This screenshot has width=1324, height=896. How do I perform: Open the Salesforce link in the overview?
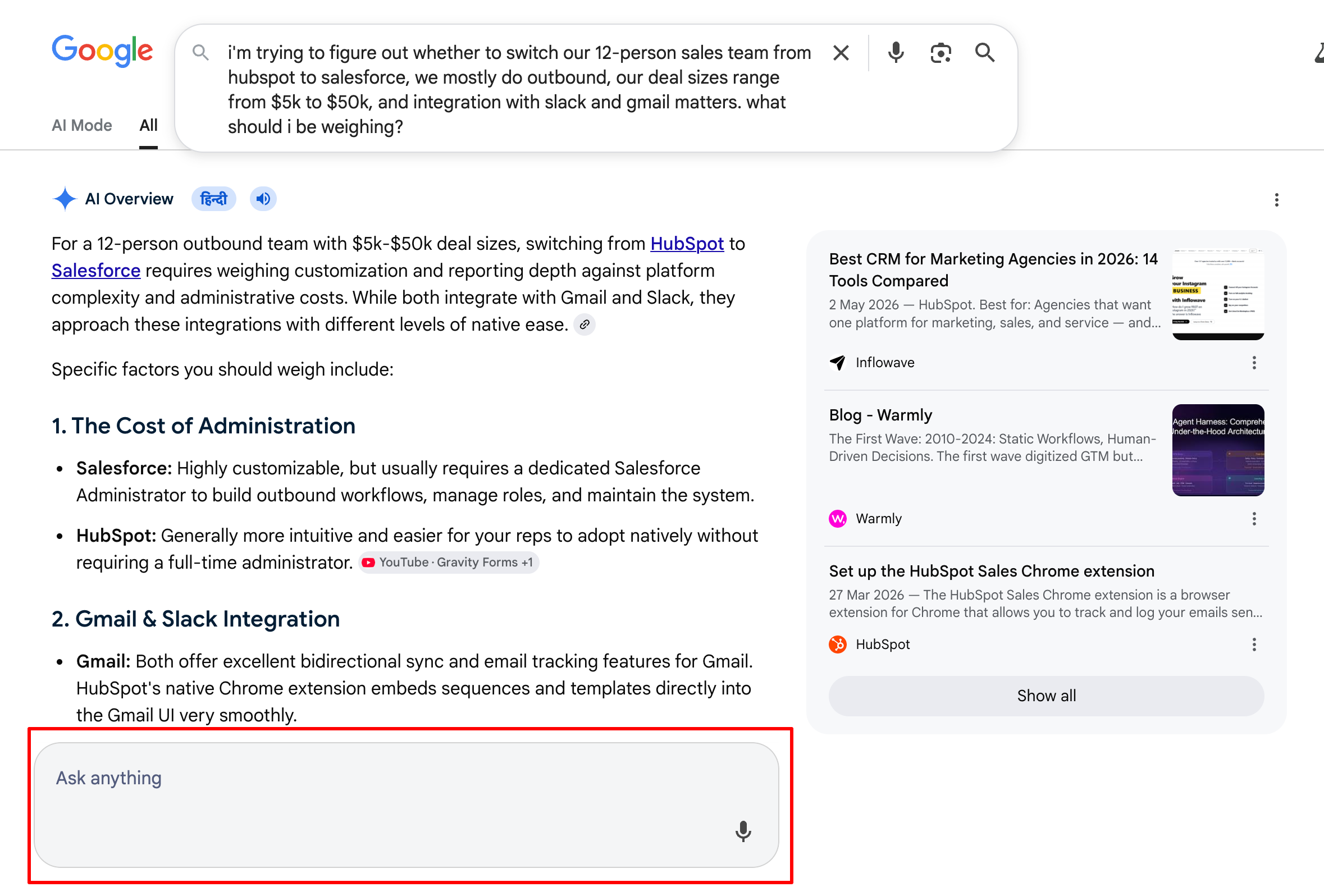pos(95,271)
